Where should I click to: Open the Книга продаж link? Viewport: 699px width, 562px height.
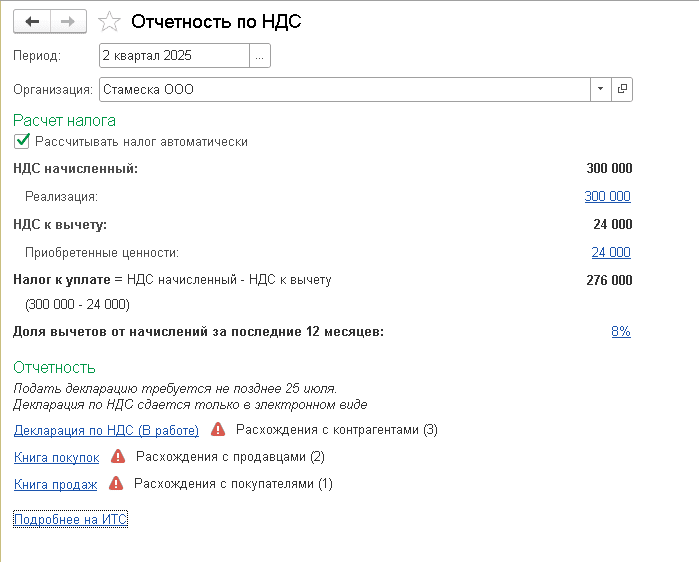pyautogui.click(x=55, y=485)
